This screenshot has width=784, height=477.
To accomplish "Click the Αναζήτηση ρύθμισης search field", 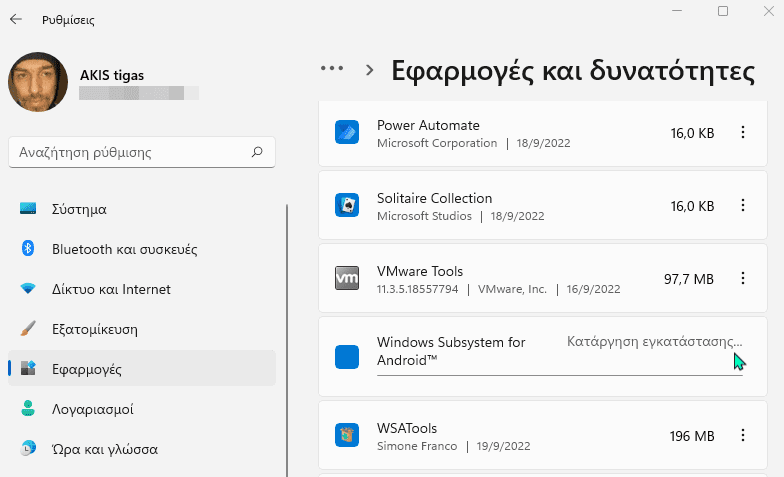I will click(x=142, y=152).
